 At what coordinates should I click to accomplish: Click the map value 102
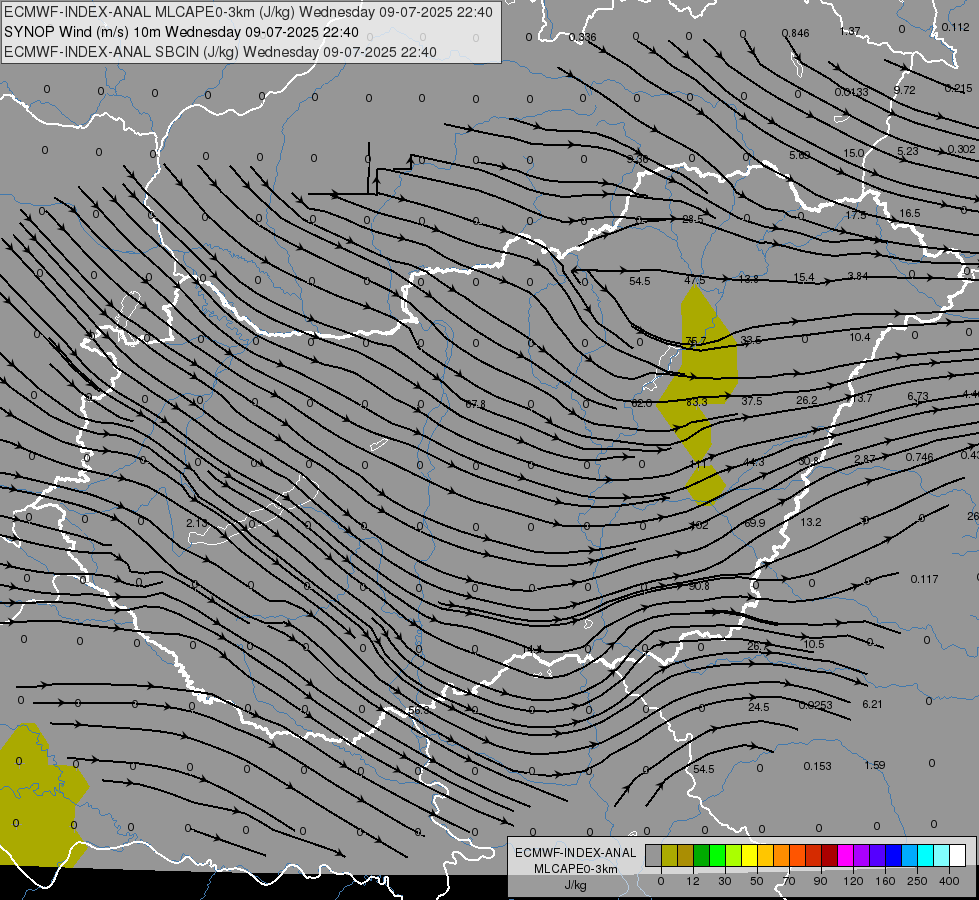coord(699,525)
